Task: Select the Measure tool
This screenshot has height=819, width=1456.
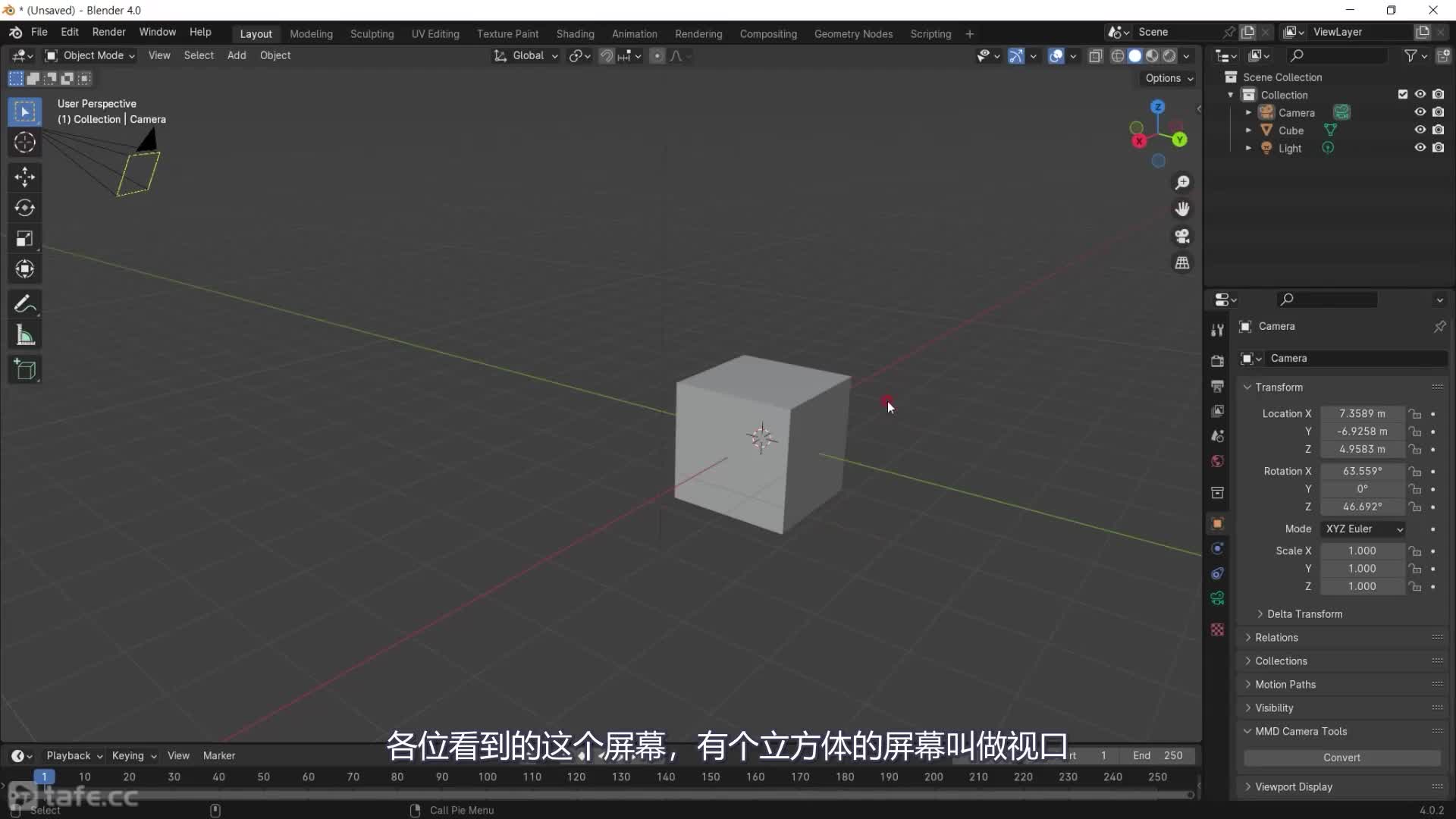Action: (24, 335)
